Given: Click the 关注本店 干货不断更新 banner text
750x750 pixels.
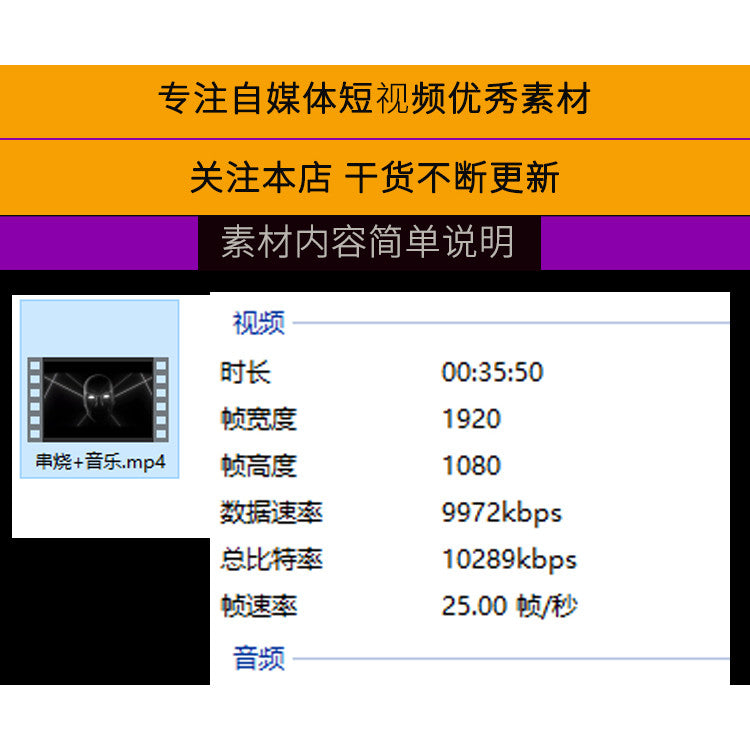Looking at the screenshot, I should [x=375, y=177].
